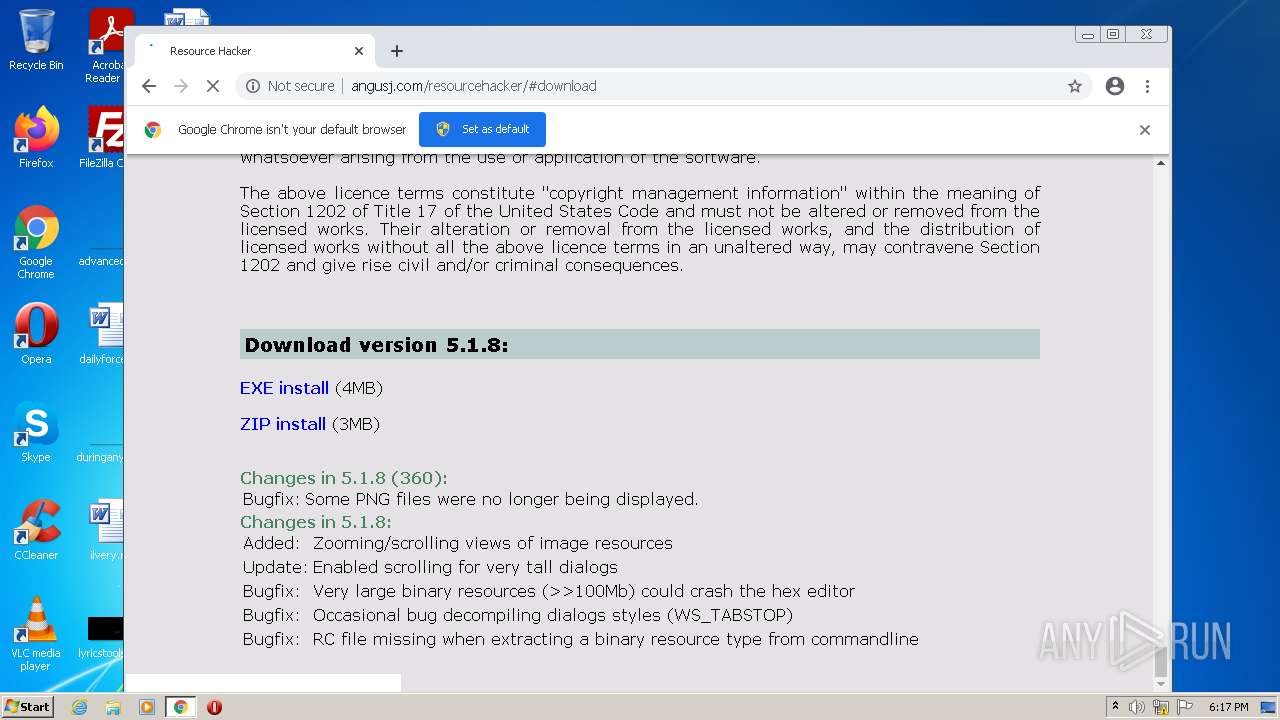Minimize the Chrome window

pos(1088,35)
